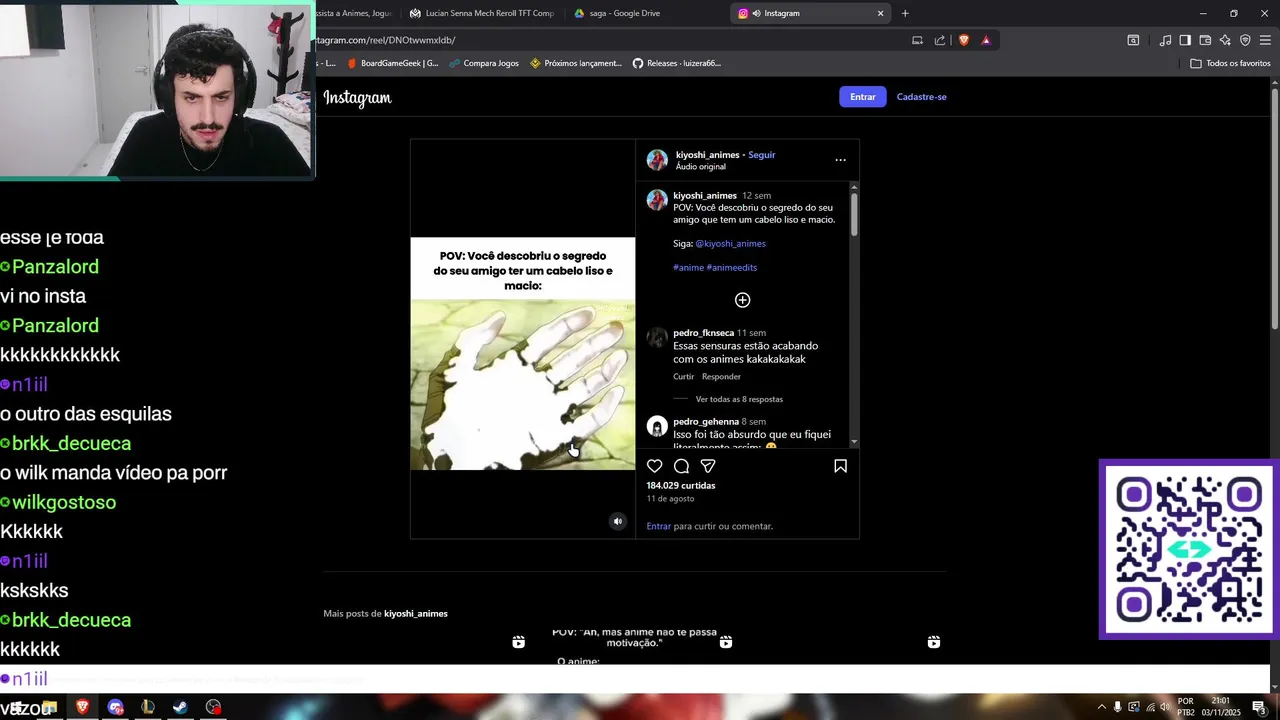The image size is (1280, 720).
Task: Click the Cadastre-se link
Action: [921, 97]
